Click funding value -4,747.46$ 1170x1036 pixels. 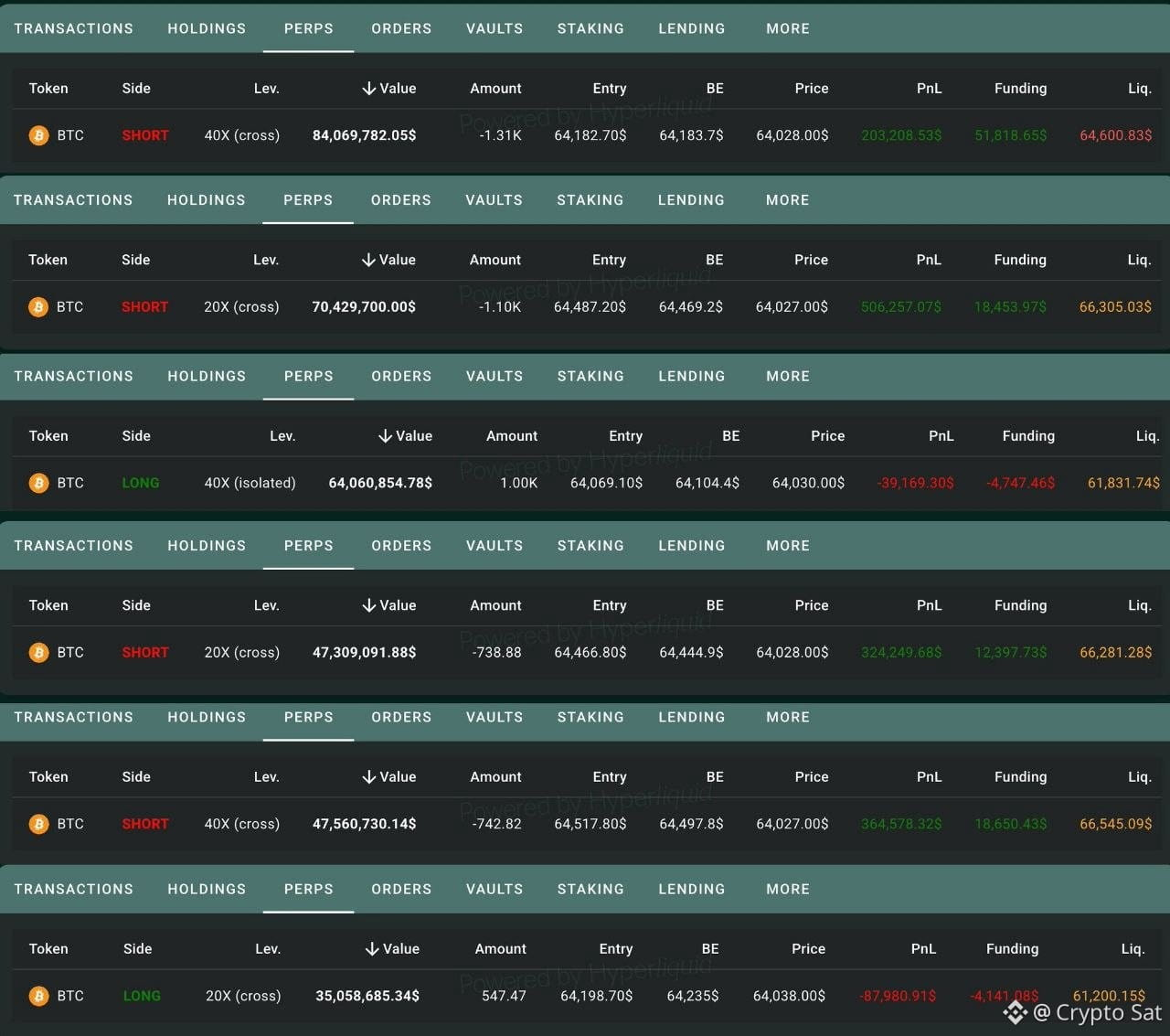[1020, 483]
